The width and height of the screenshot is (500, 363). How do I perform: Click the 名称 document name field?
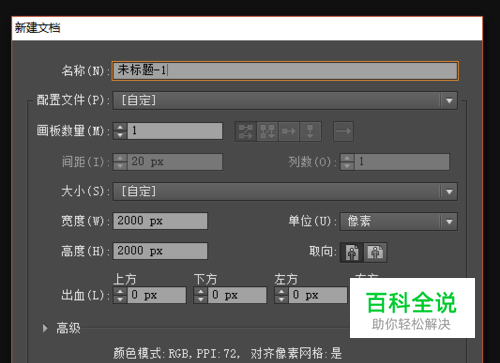coord(285,71)
